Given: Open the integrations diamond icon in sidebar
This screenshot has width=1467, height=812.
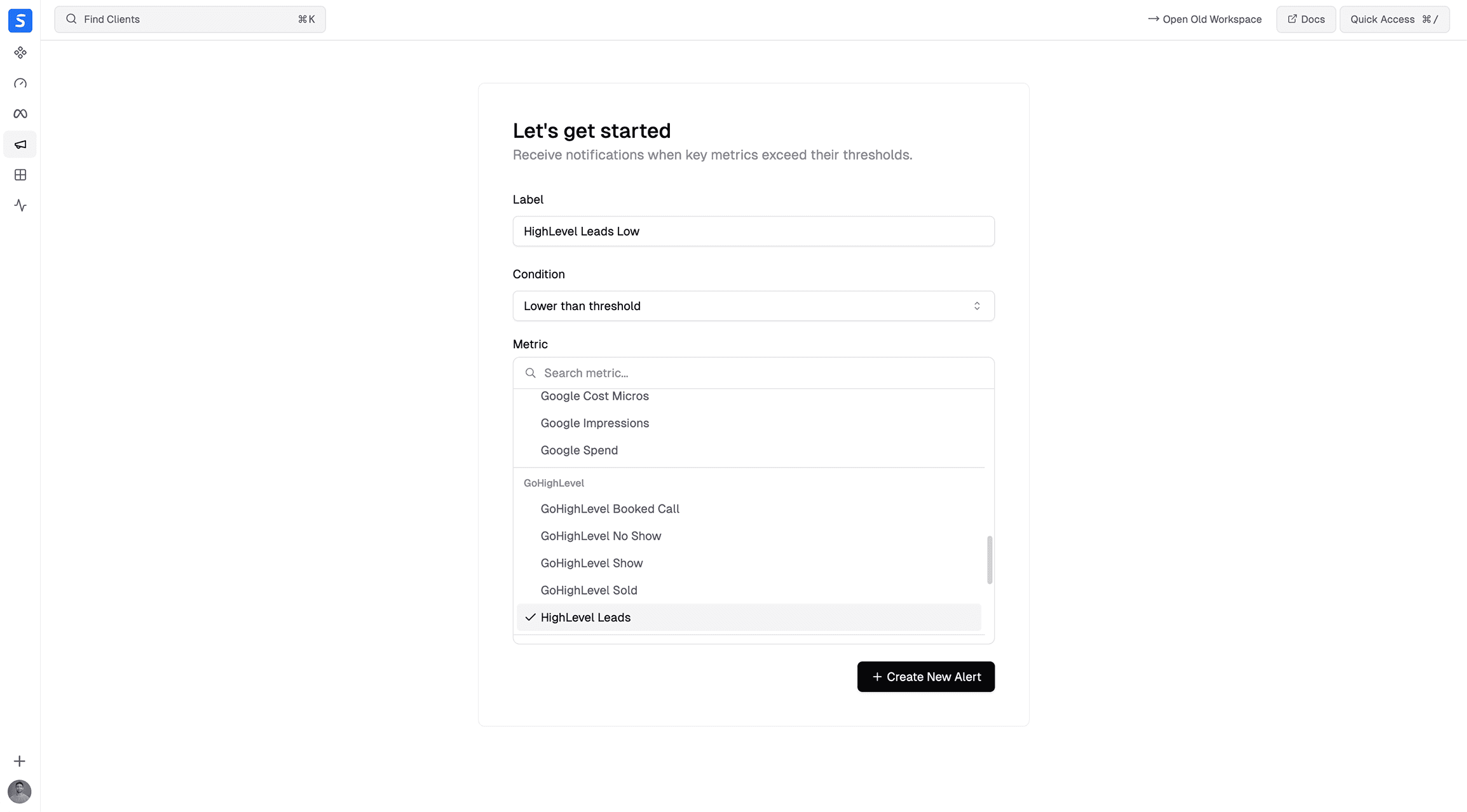Looking at the screenshot, I should click(x=20, y=53).
